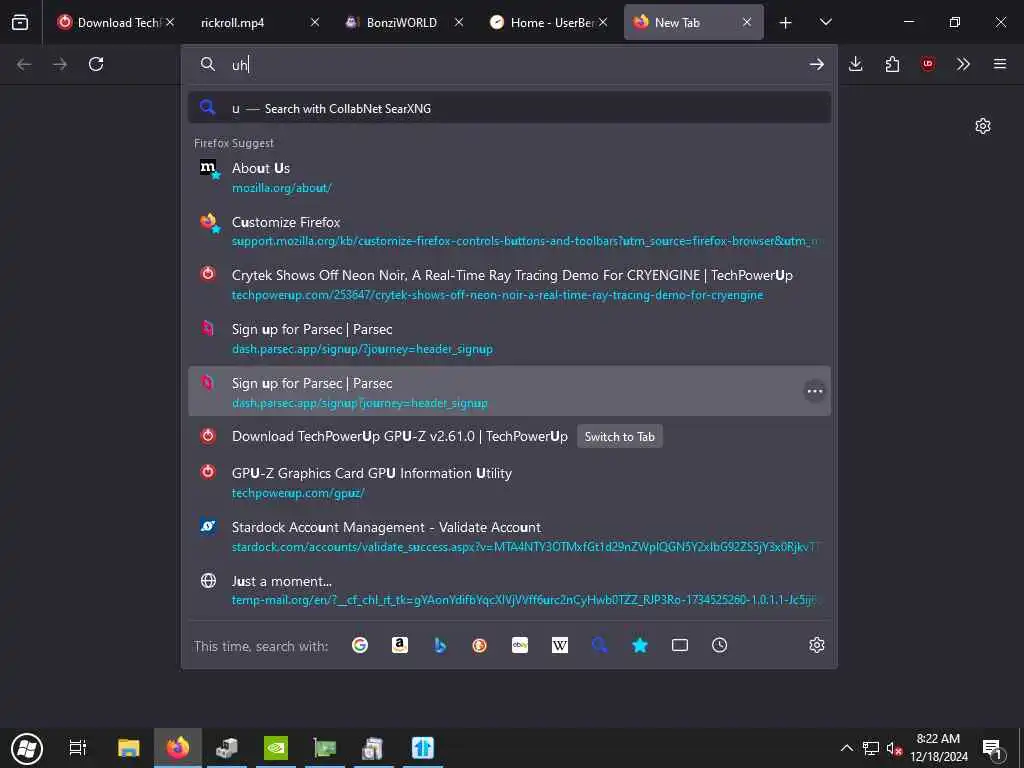
Task: Open Just a moment temp-mail suggestion
Action: [509, 590]
